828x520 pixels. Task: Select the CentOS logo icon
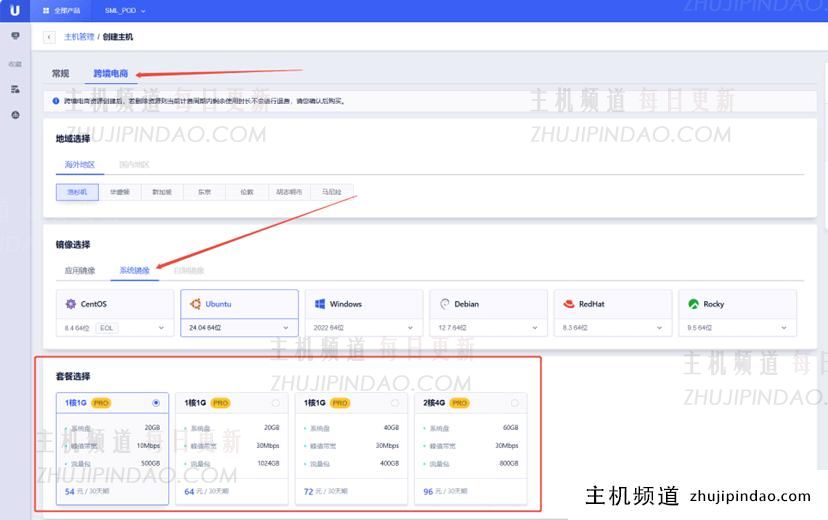[71, 304]
